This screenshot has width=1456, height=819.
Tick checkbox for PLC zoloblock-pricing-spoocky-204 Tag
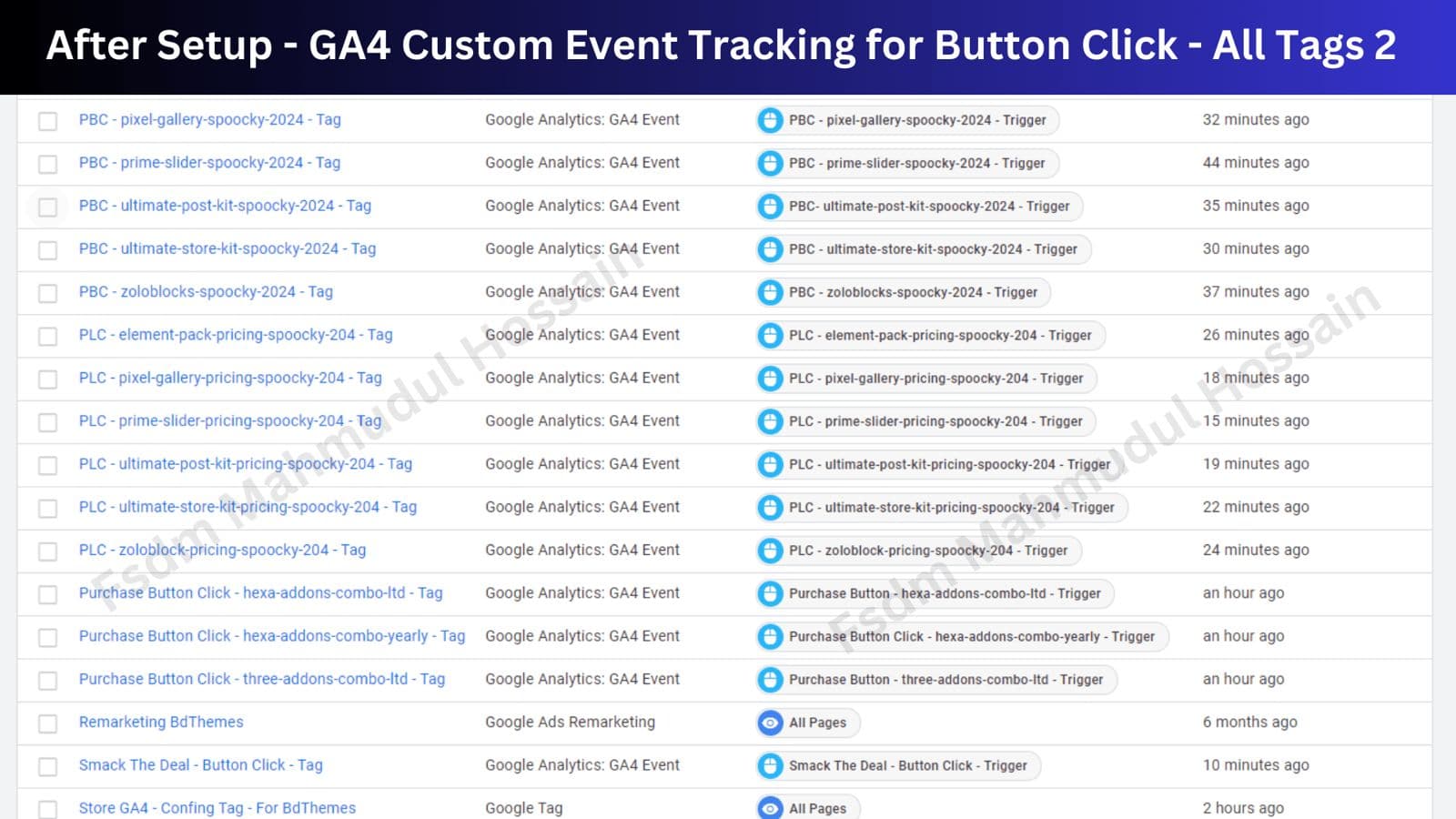tap(48, 551)
